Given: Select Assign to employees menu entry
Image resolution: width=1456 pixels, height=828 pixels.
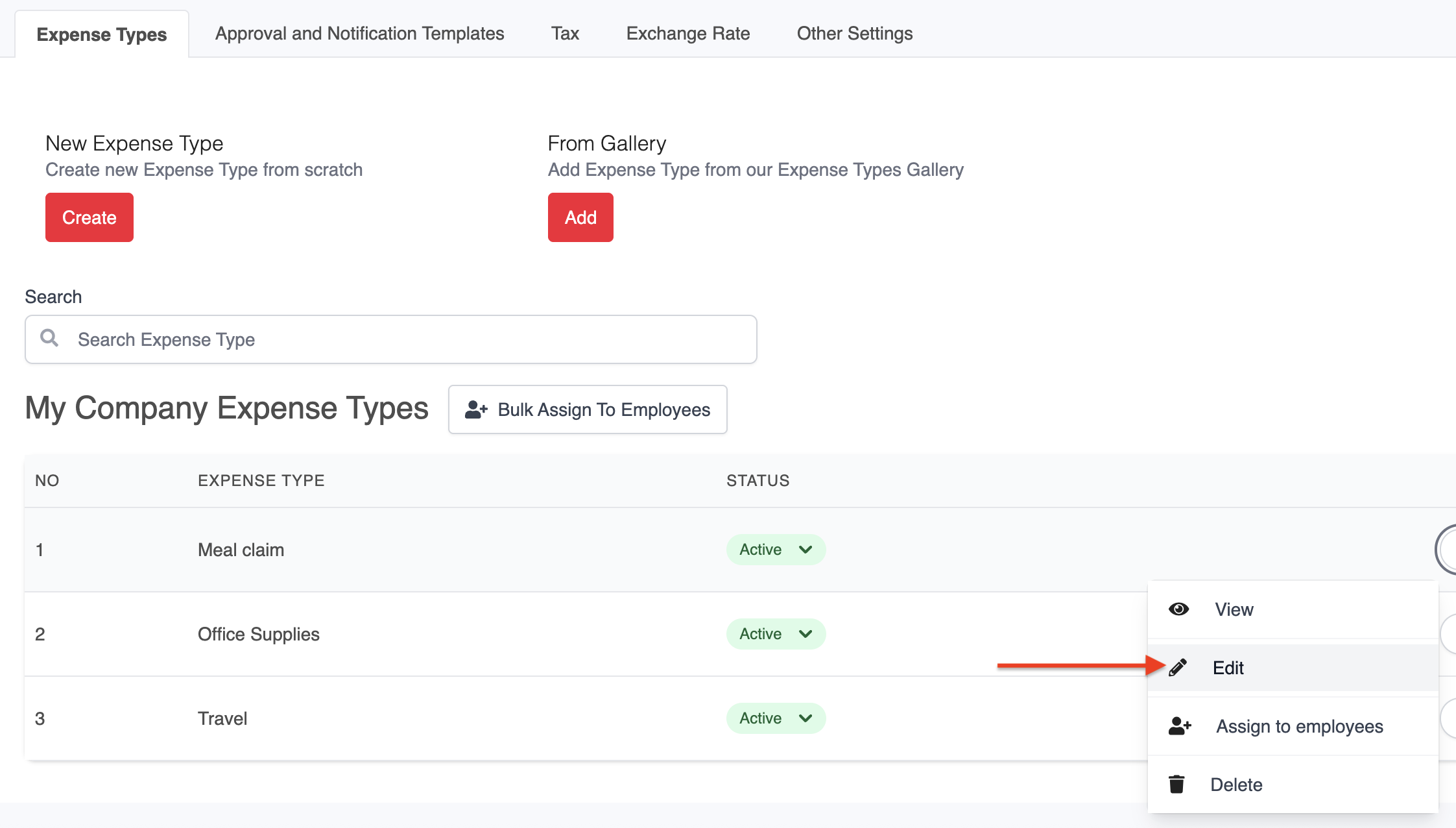Looking at the screenshot, I should (x=1299, y=726).
